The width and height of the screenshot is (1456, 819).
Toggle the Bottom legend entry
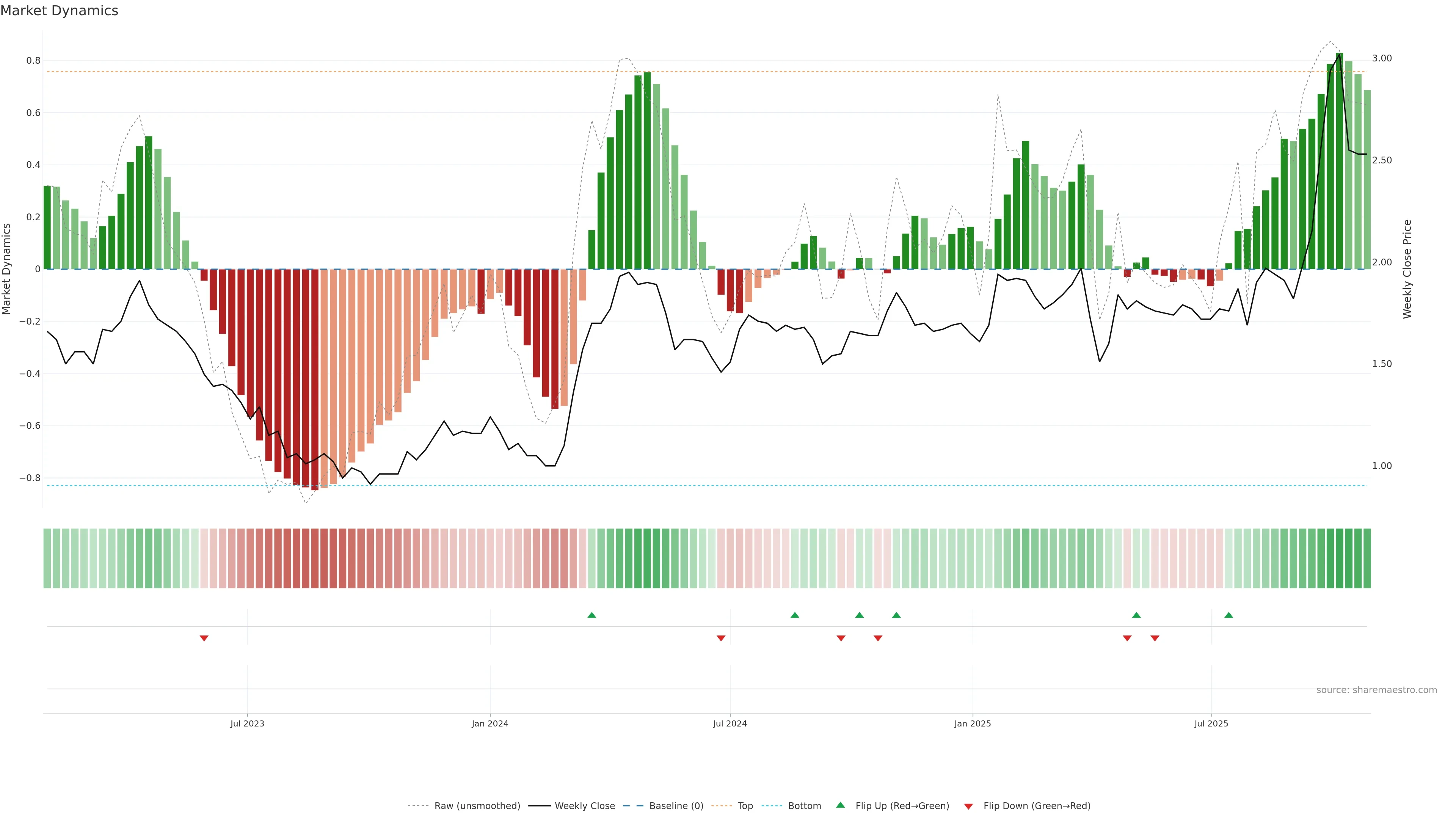804,806
